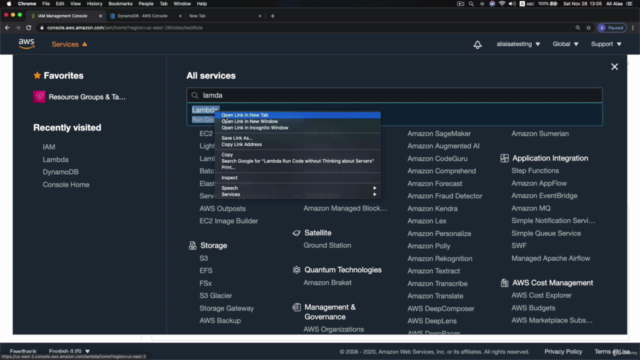Select Inspect in the context menu
The width and height of the screenshot is (640, 360).
[x=298, y=178]
